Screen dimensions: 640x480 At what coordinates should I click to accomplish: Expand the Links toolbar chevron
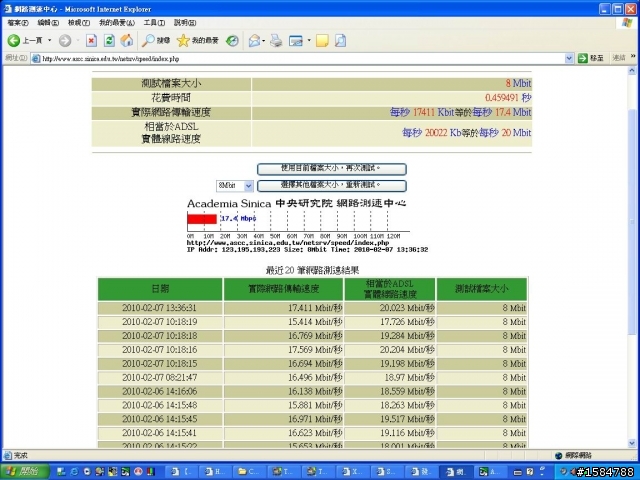point(633,56)
